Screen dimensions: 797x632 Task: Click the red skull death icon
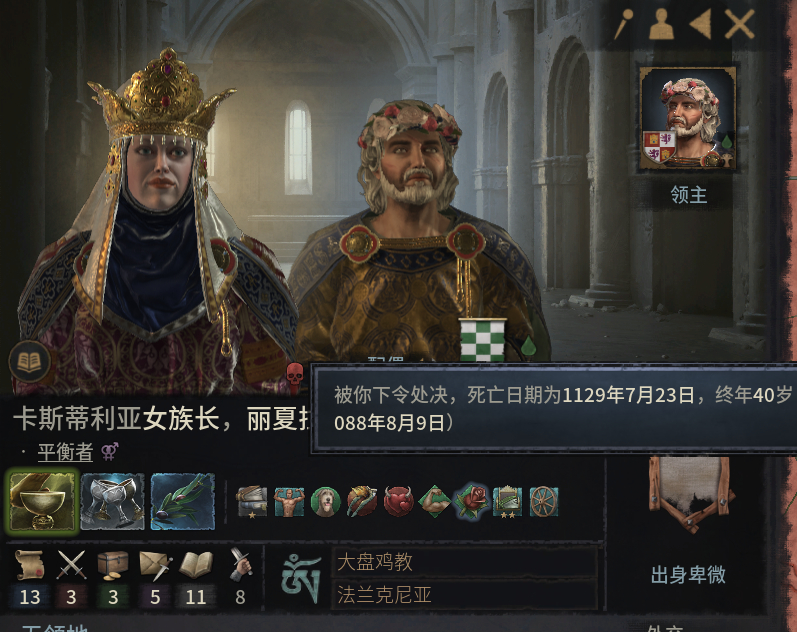click(x=295, y=377)
